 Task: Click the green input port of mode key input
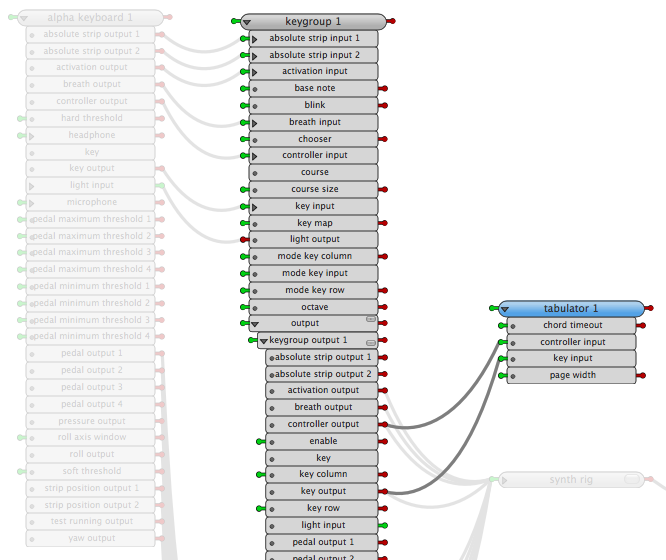[x=244, y=273]
